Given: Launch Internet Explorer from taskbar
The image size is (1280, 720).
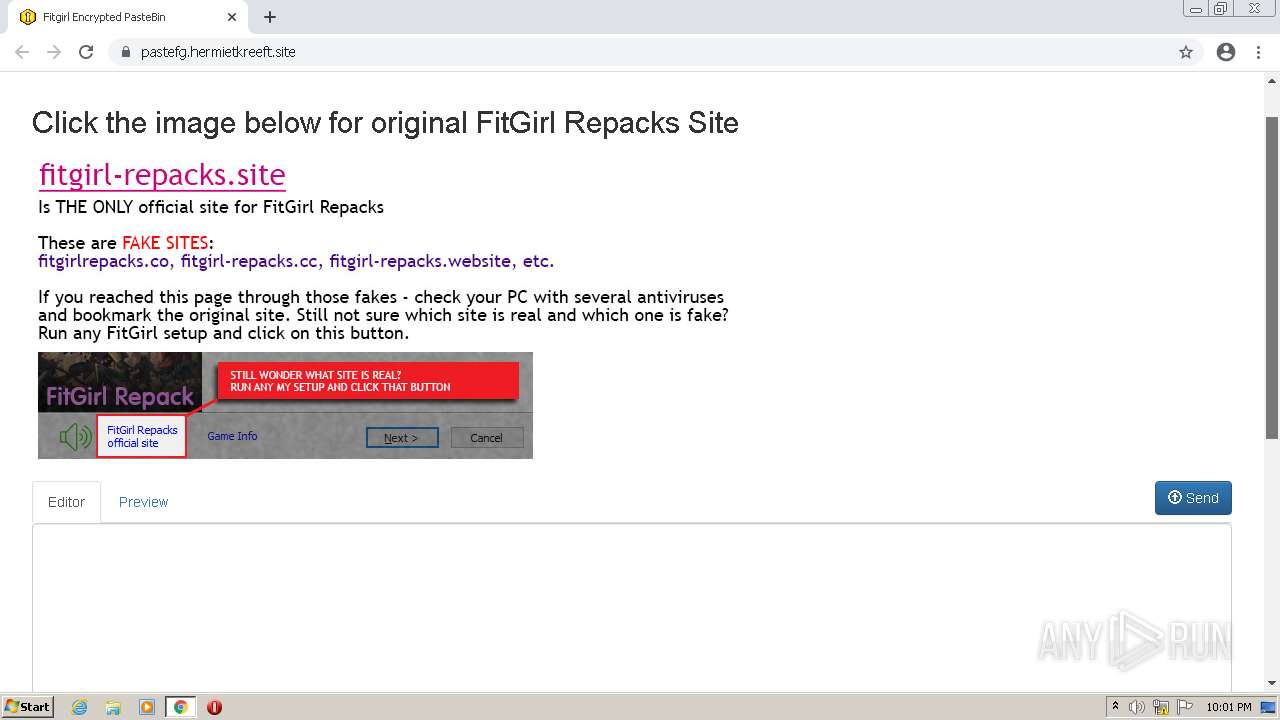Looking at the screenshot, I should (x=80, y=707).
